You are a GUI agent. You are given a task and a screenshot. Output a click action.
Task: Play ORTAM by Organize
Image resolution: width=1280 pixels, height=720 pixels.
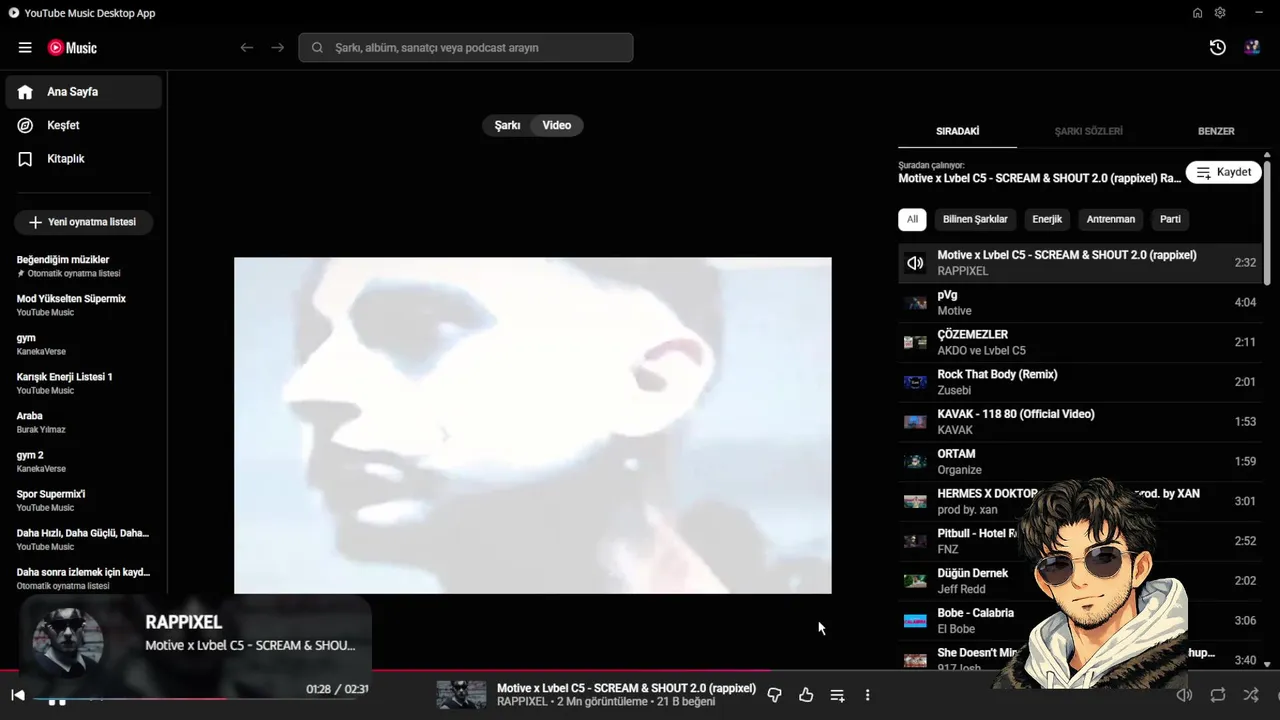click(1080, 461)
